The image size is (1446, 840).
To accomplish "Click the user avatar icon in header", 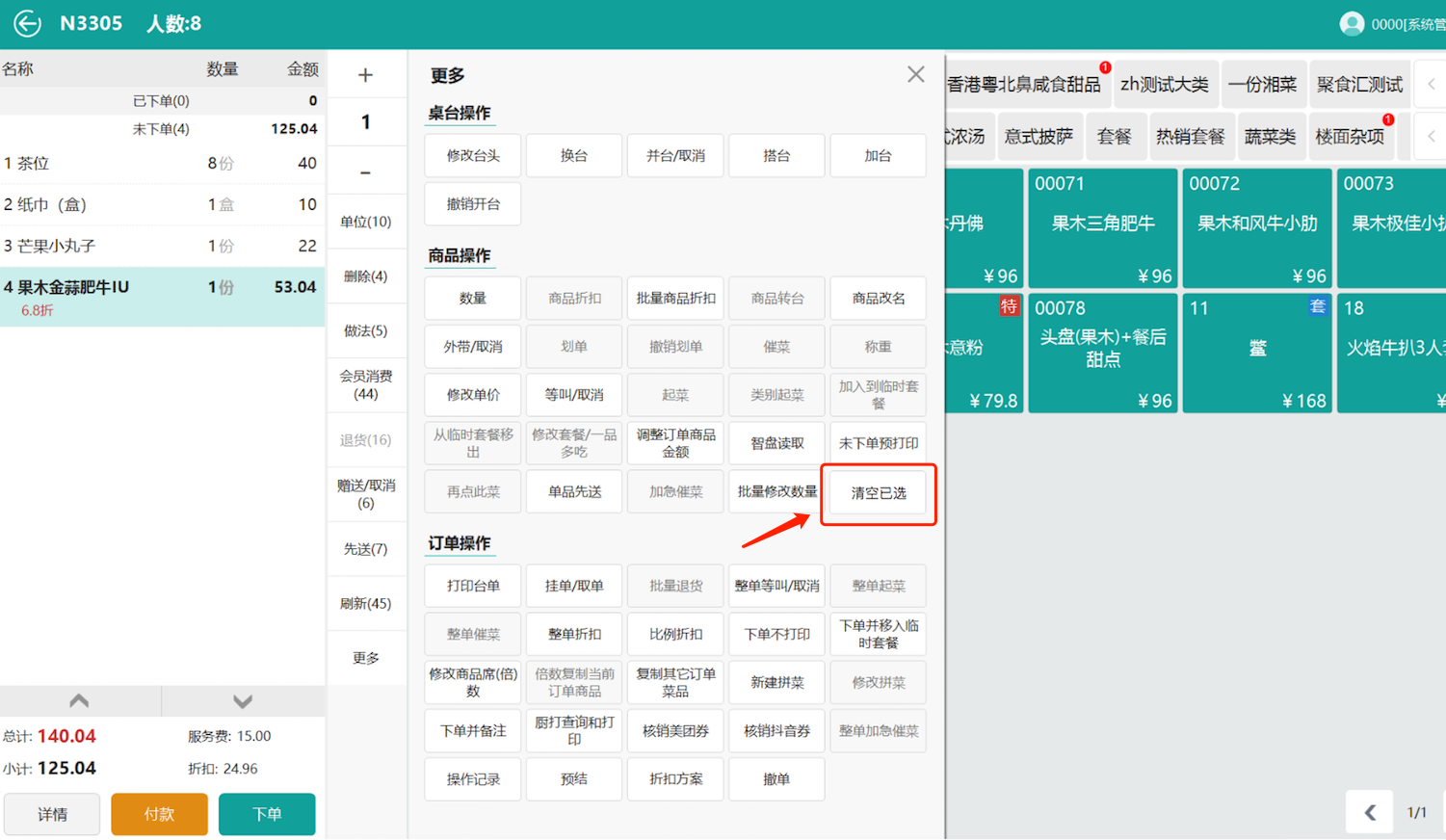I will coord(1352,23).
